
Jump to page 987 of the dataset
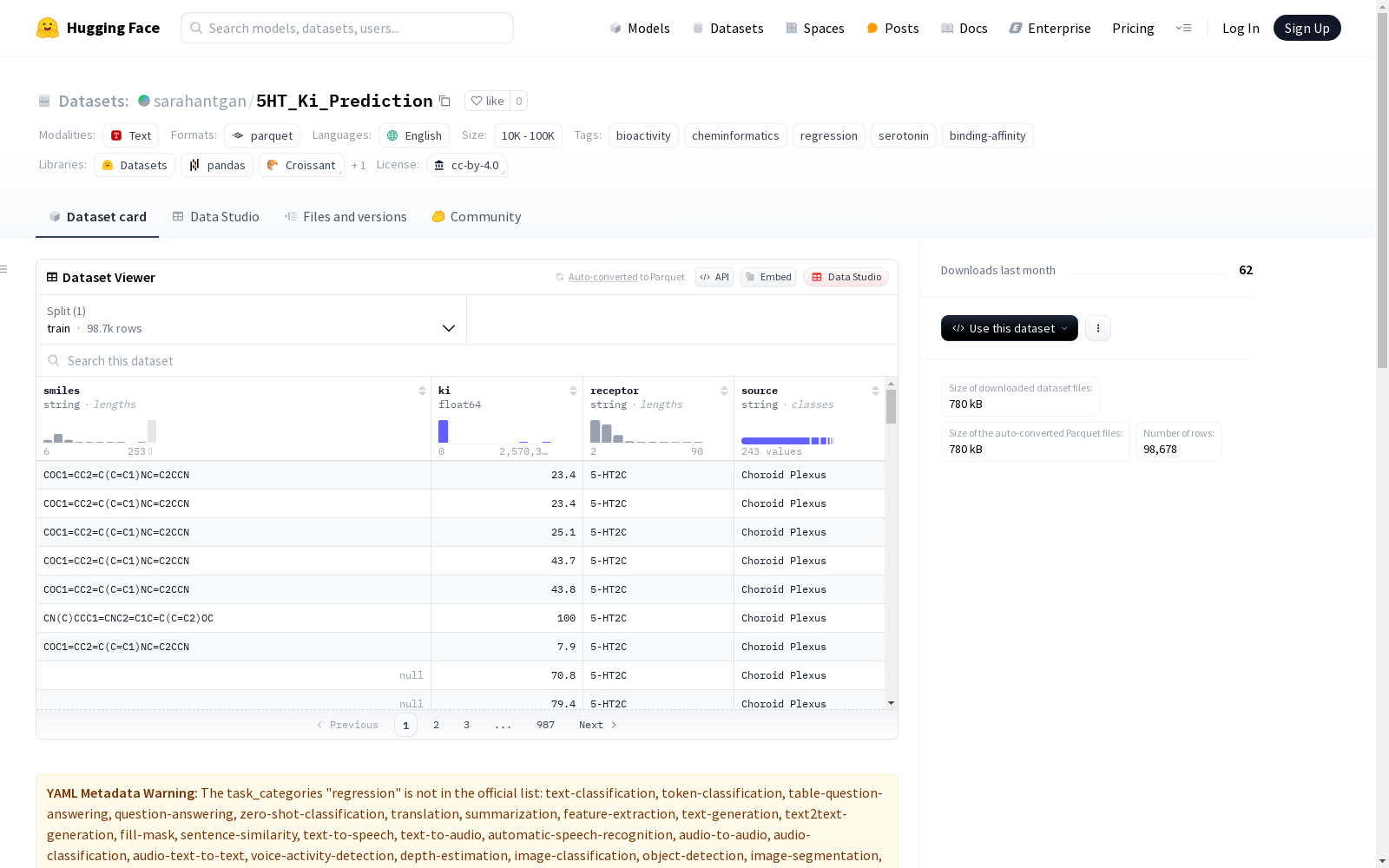coord(545,725)
